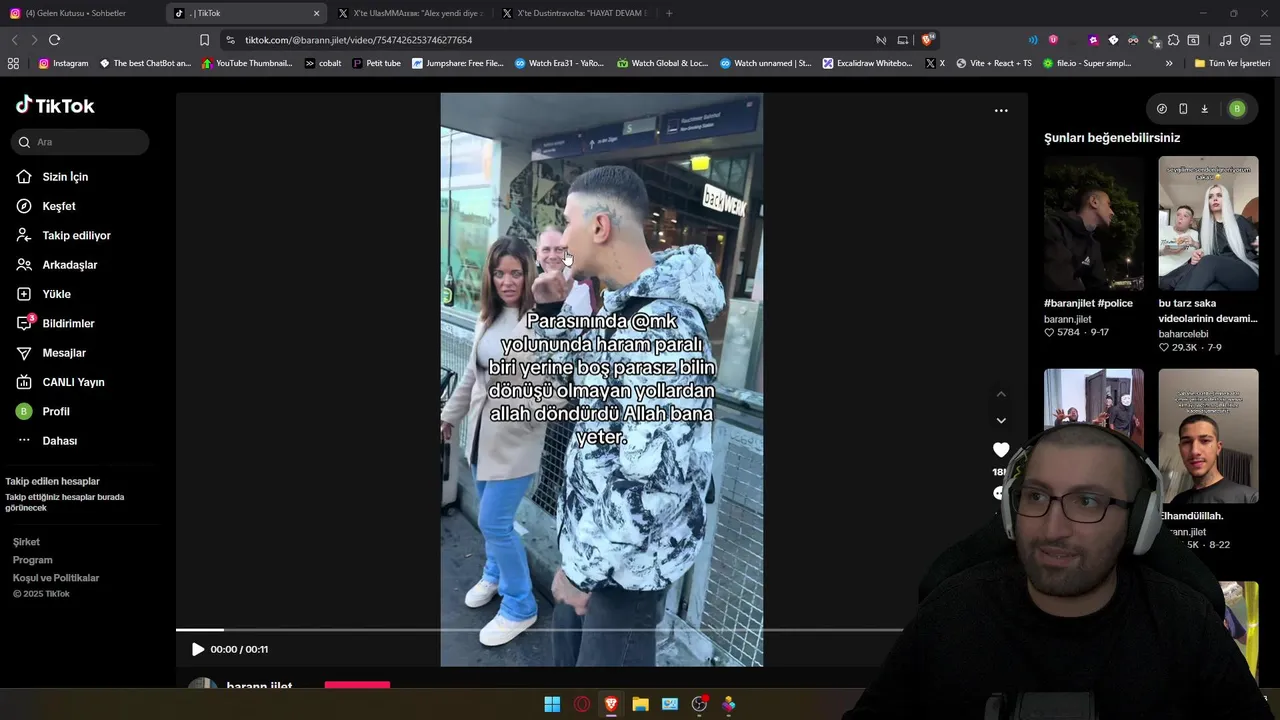Click the download desktop app icon
This screenshot has height=720, width=1280.
[x=1205, y=109]
